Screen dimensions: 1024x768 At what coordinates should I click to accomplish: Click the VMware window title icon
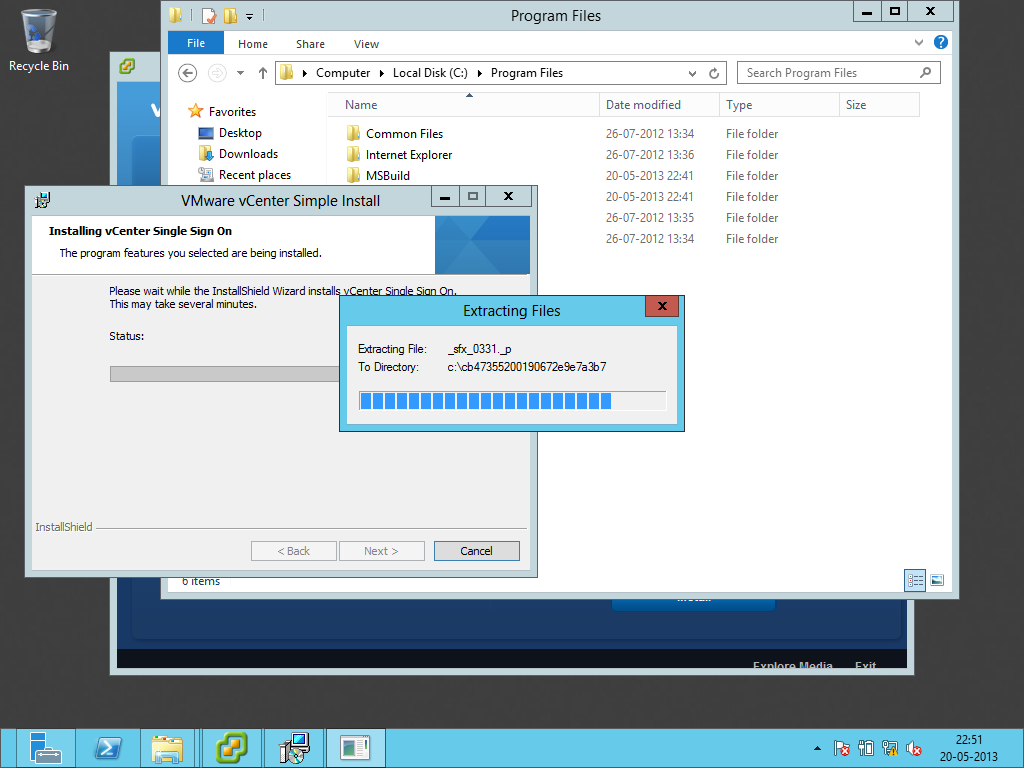pos(127,66)
